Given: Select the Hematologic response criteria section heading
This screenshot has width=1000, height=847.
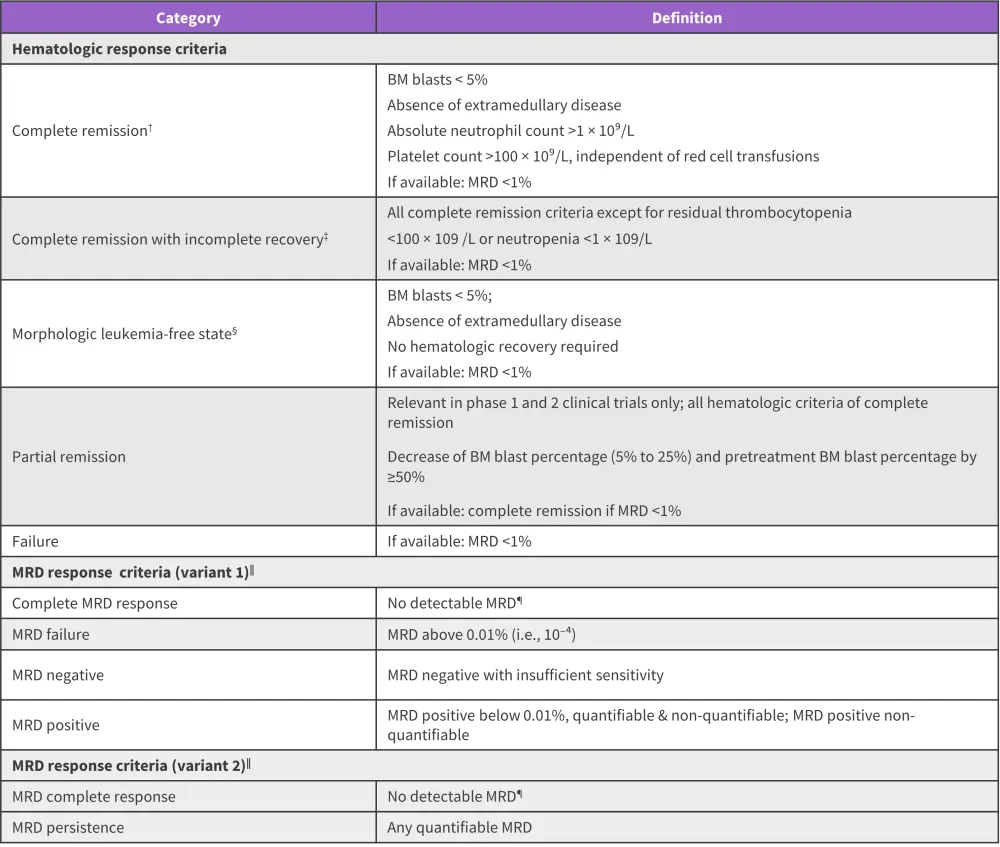Looking at the screenshot, I should click(x=119, y=49).
